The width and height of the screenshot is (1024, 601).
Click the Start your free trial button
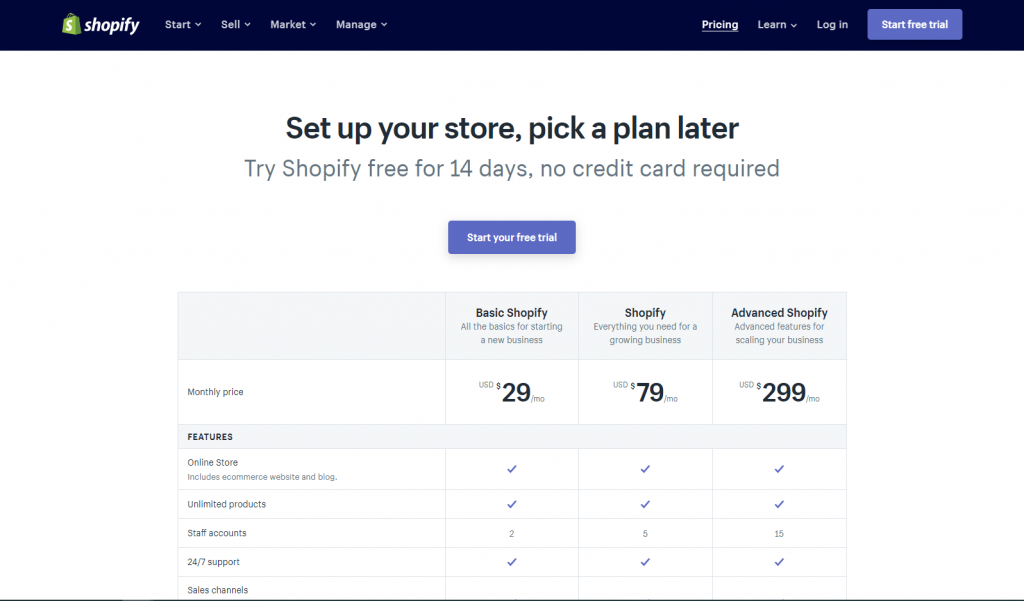[x=512, y=237]
